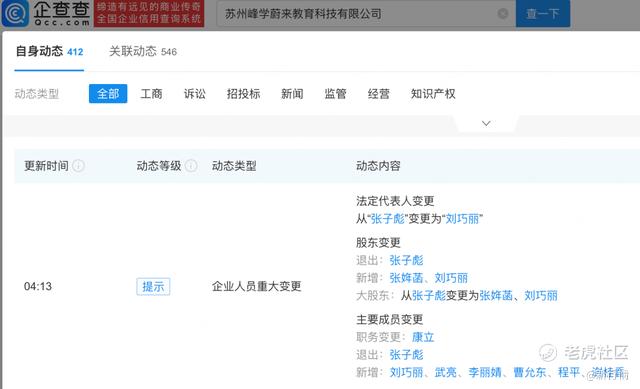Clear the search box with the X icon
Viewport: 640px width, 389px height.
point(503,14)
